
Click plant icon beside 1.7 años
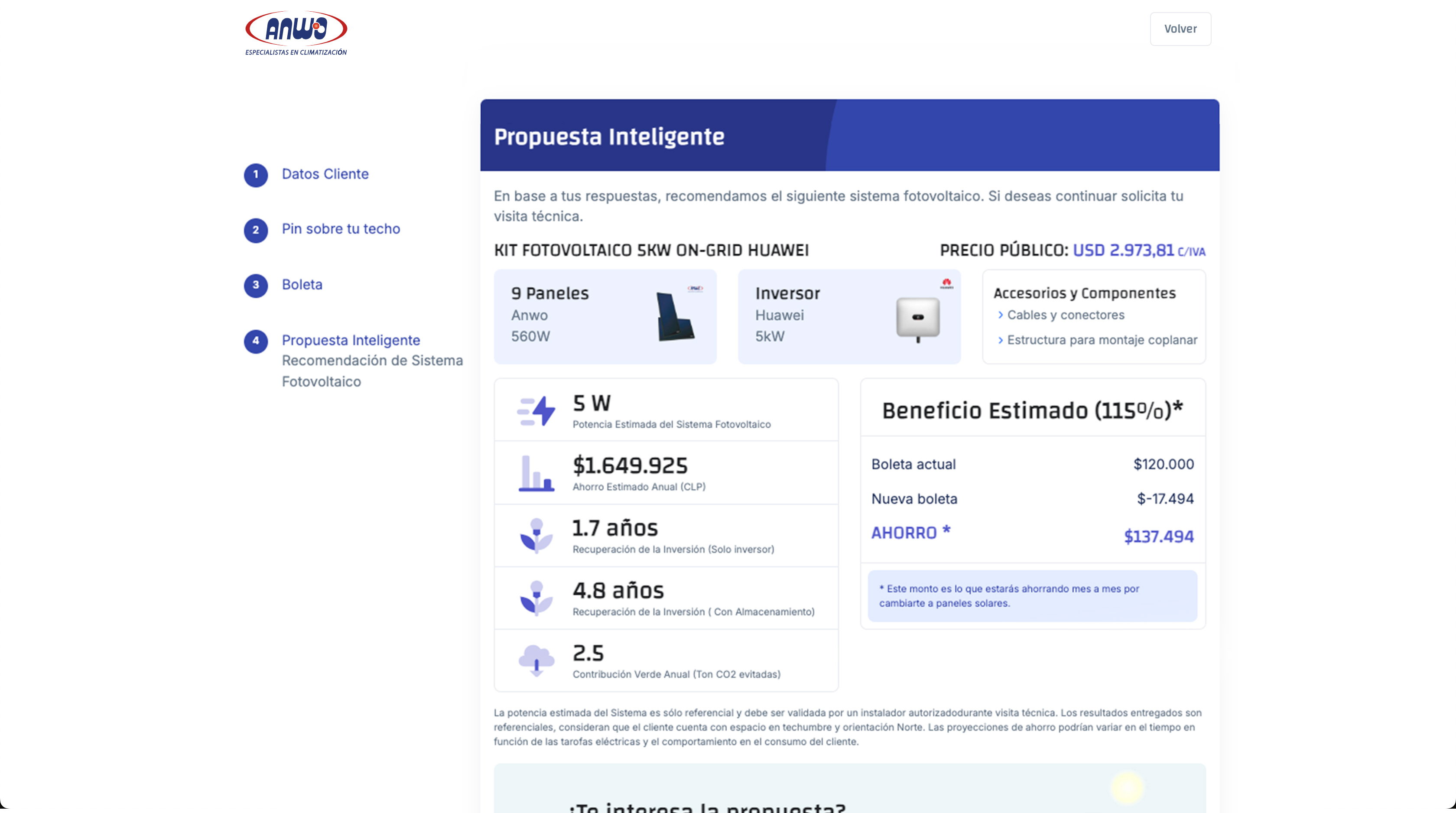click(536, 535)
